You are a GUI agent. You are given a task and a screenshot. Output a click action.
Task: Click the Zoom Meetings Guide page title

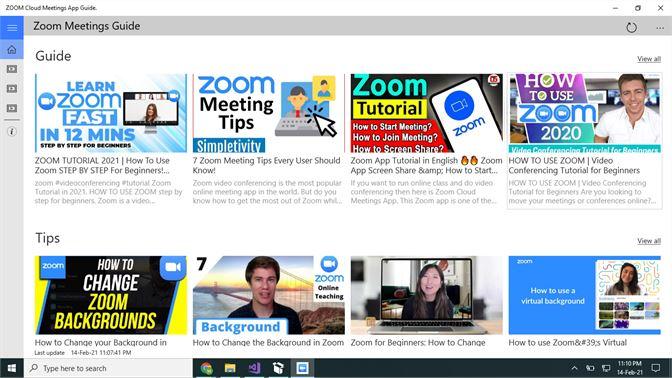click(87, 26)
